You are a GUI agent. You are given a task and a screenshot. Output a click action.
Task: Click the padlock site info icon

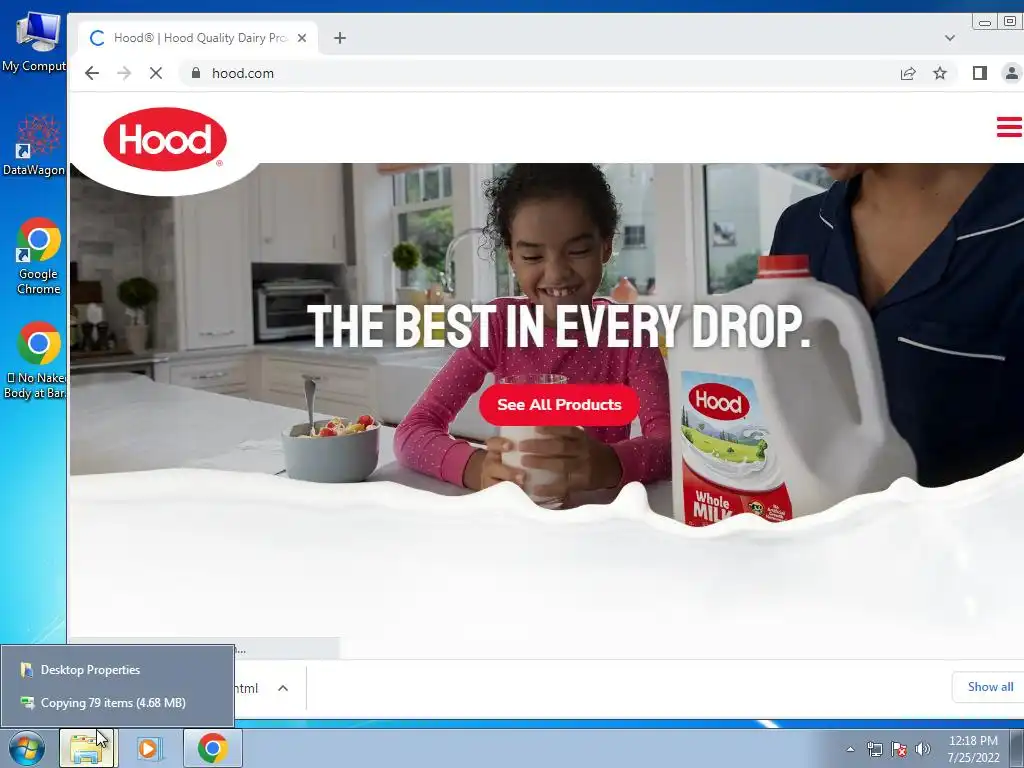click(x=195, y=73)
